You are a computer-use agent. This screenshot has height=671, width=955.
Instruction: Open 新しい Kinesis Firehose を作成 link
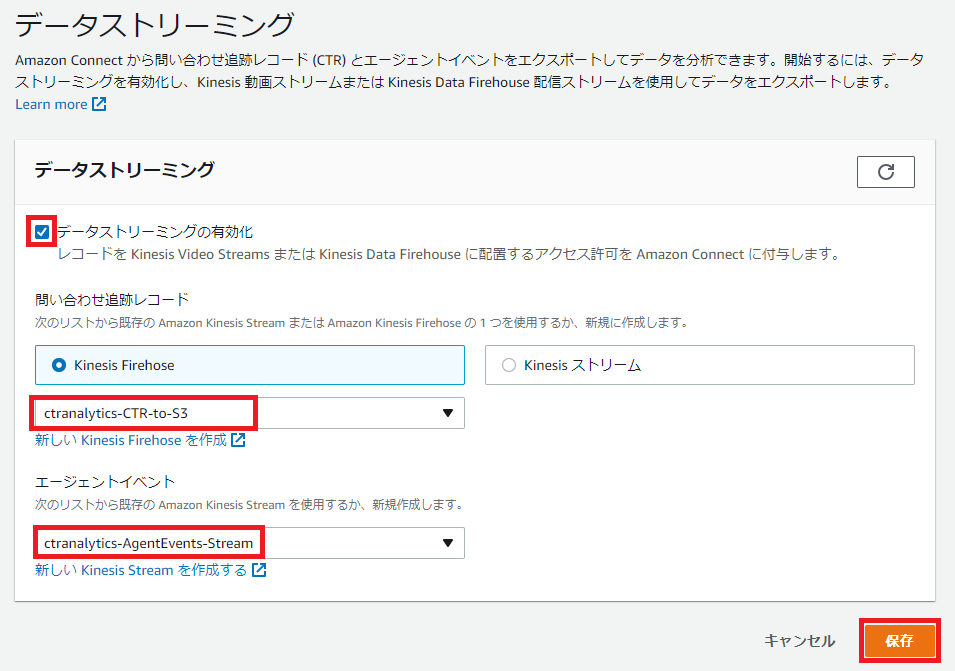(140, 440)
